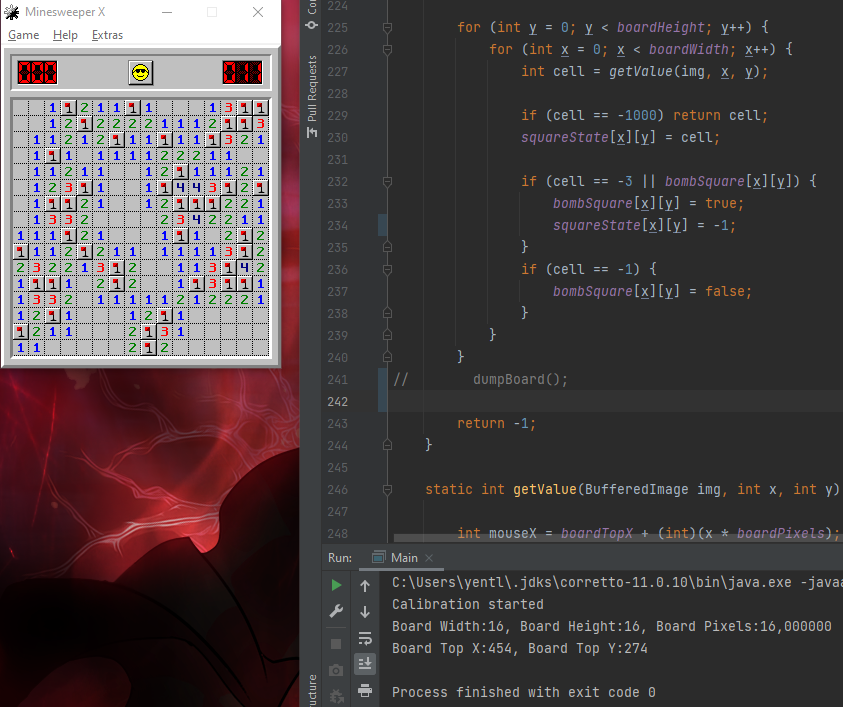
Task: Click the change marker beside line 234
Action: coord(382,225)
